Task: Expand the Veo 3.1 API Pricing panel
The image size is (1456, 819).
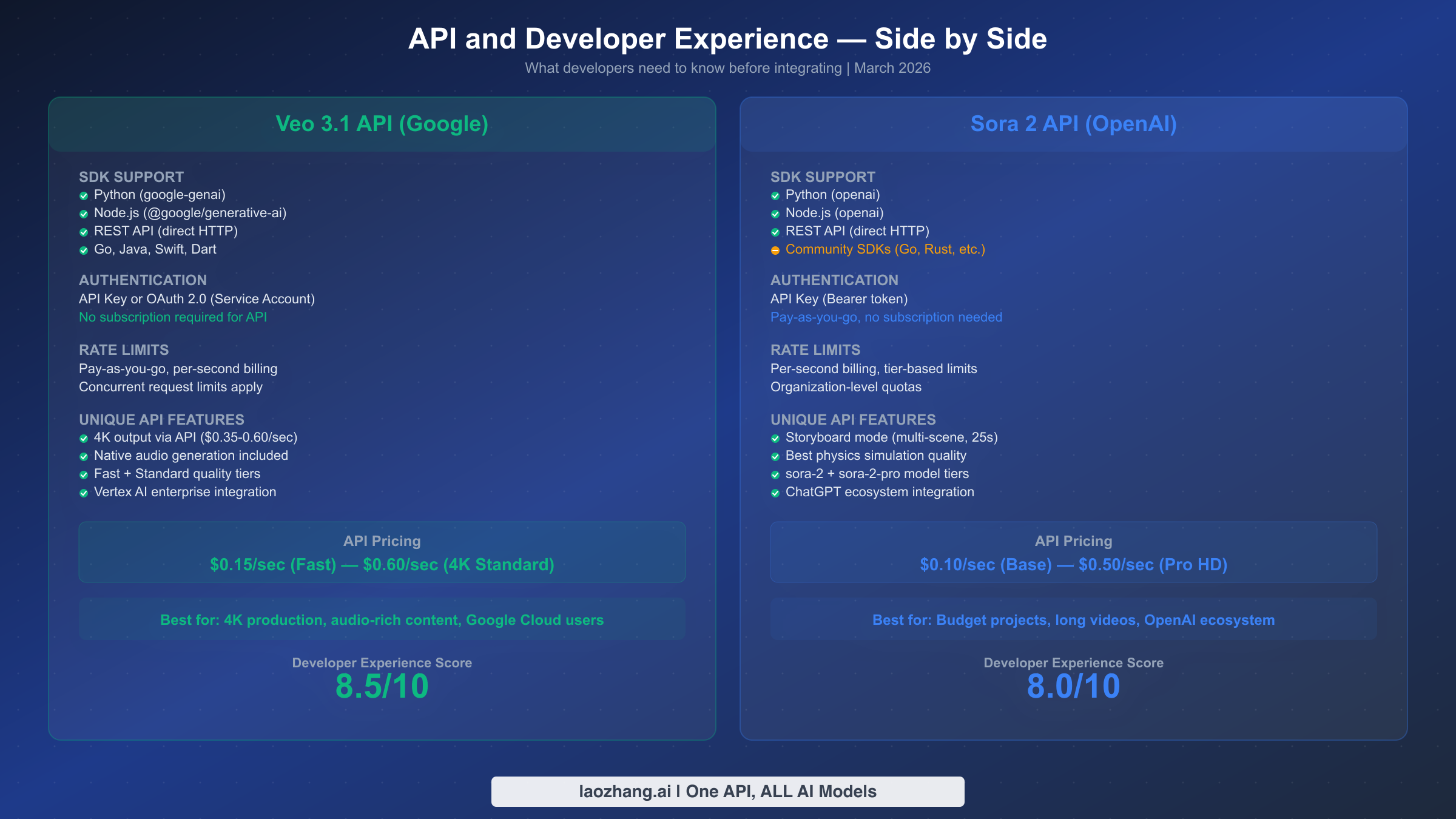Action: click(382, 552)
